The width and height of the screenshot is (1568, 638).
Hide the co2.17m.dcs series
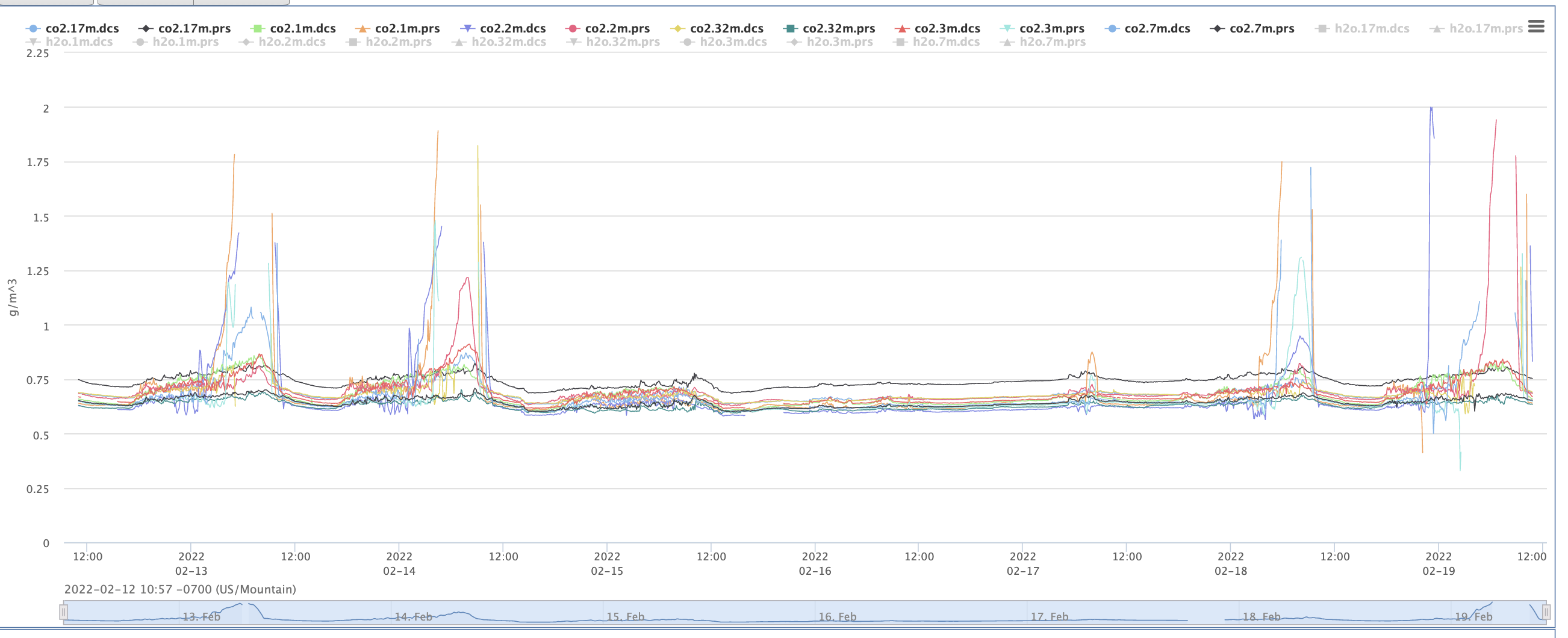(81, 28)
